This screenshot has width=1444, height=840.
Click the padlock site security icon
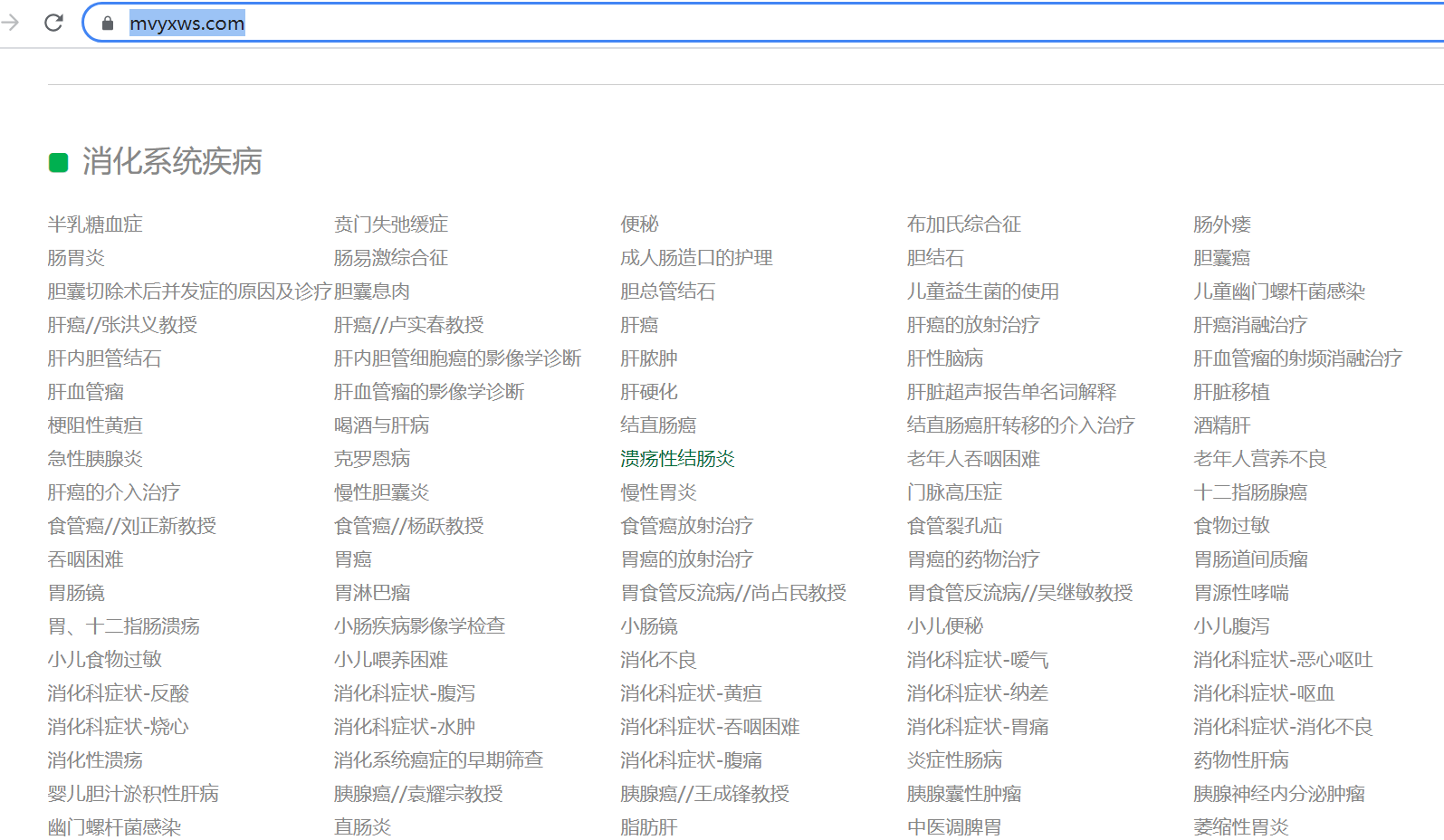click(108, 24)
